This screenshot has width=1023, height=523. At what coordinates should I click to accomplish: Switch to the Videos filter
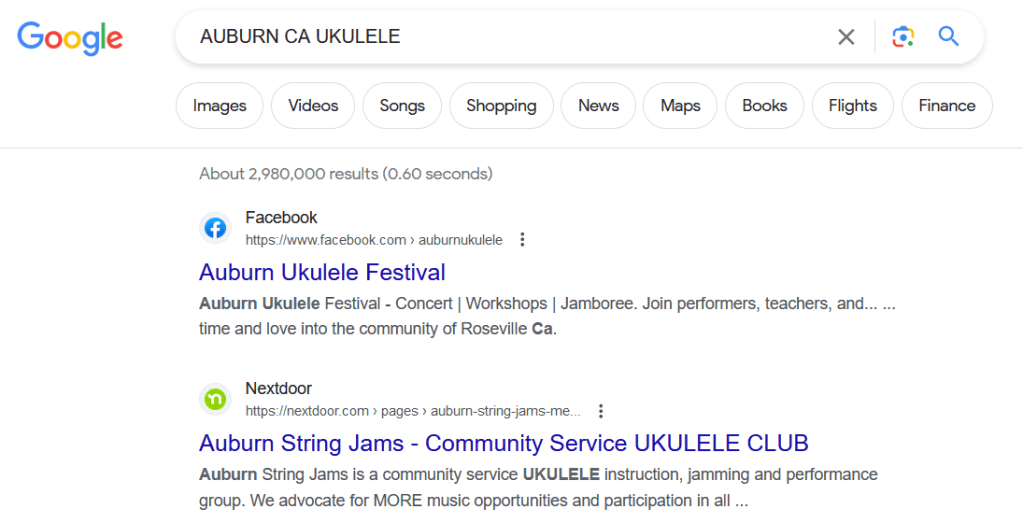click(x=313, y=106)
